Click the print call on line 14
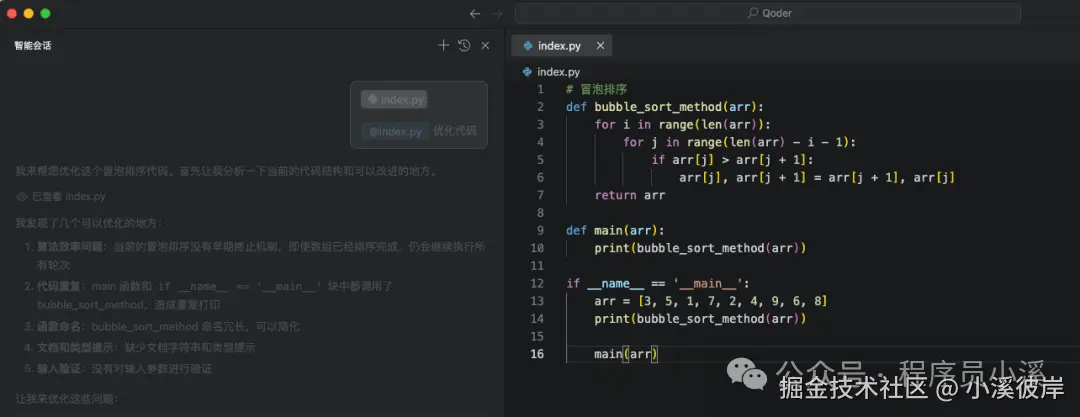Viewport: 1080px width, 417px height. point(700,318)
